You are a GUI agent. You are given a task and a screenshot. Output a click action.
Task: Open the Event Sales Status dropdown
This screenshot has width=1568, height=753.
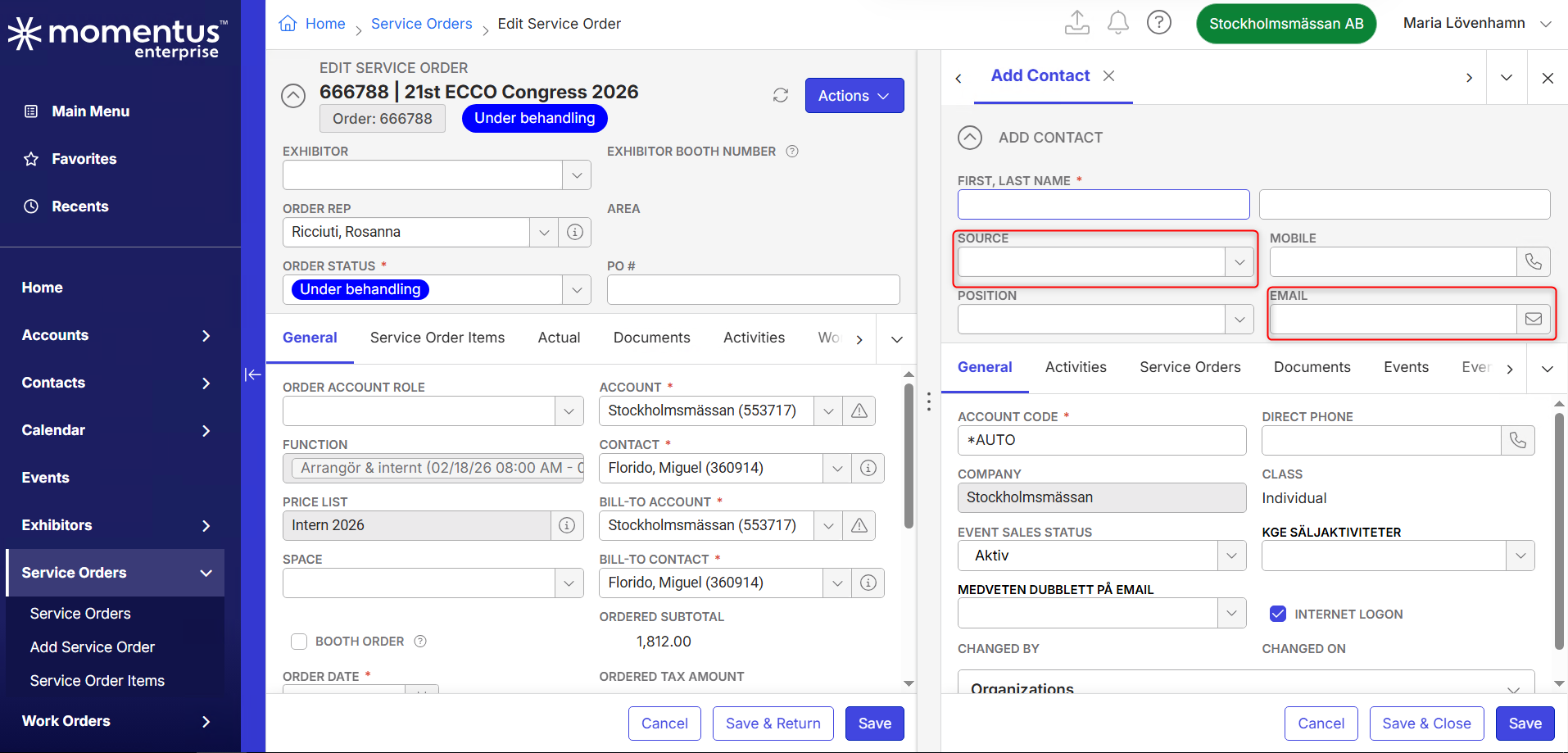1231,556
